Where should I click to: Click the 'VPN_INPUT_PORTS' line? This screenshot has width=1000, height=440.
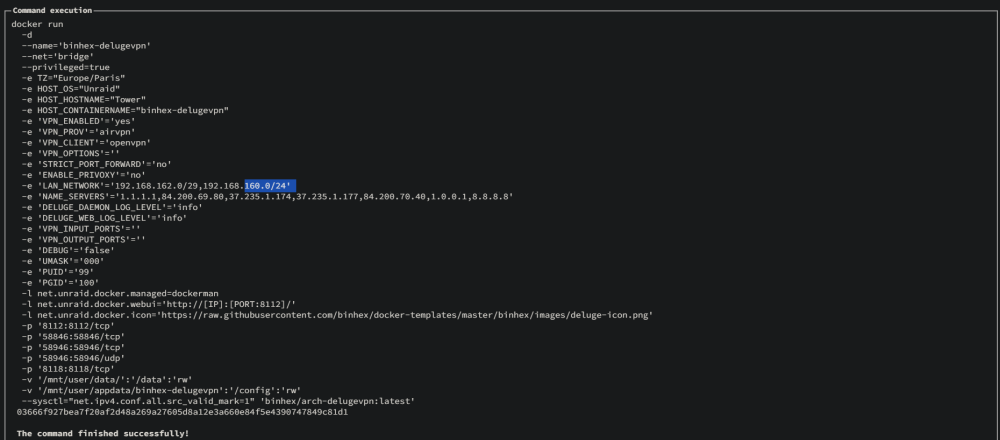[81, 229]
